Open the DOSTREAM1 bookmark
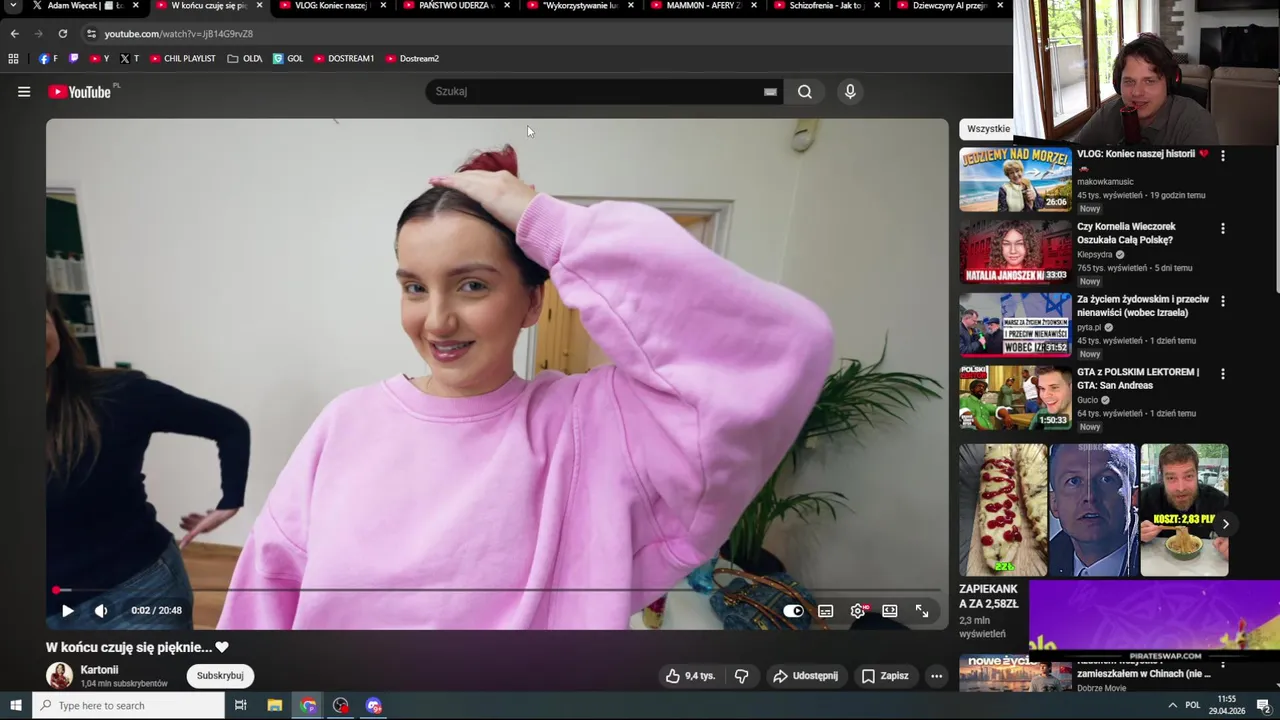The width and height of the screenshot is (1280, 720). (x=344, y=59)
